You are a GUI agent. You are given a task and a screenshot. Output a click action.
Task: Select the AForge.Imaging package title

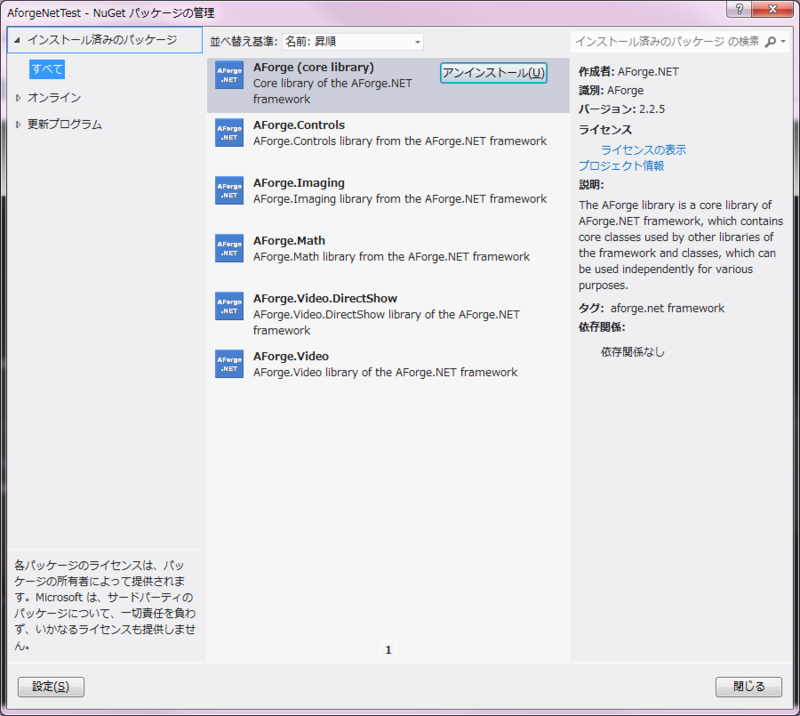(x=299, y=183)
